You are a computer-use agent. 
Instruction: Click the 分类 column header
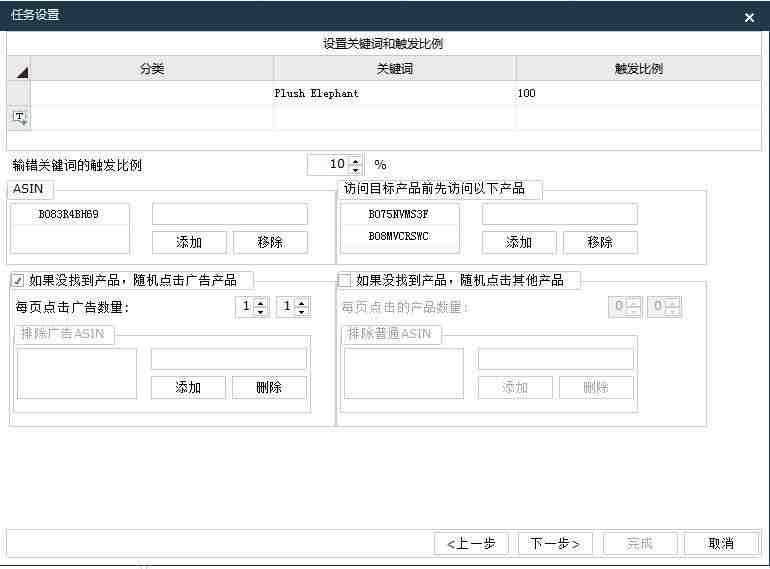pos(152,69)
